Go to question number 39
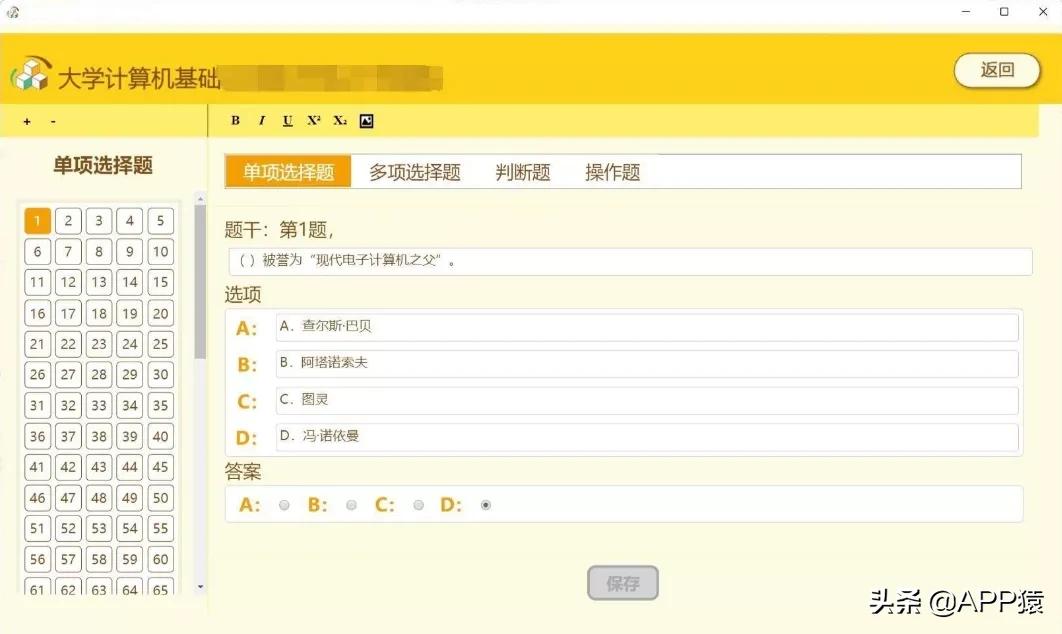 pos(130,436)
